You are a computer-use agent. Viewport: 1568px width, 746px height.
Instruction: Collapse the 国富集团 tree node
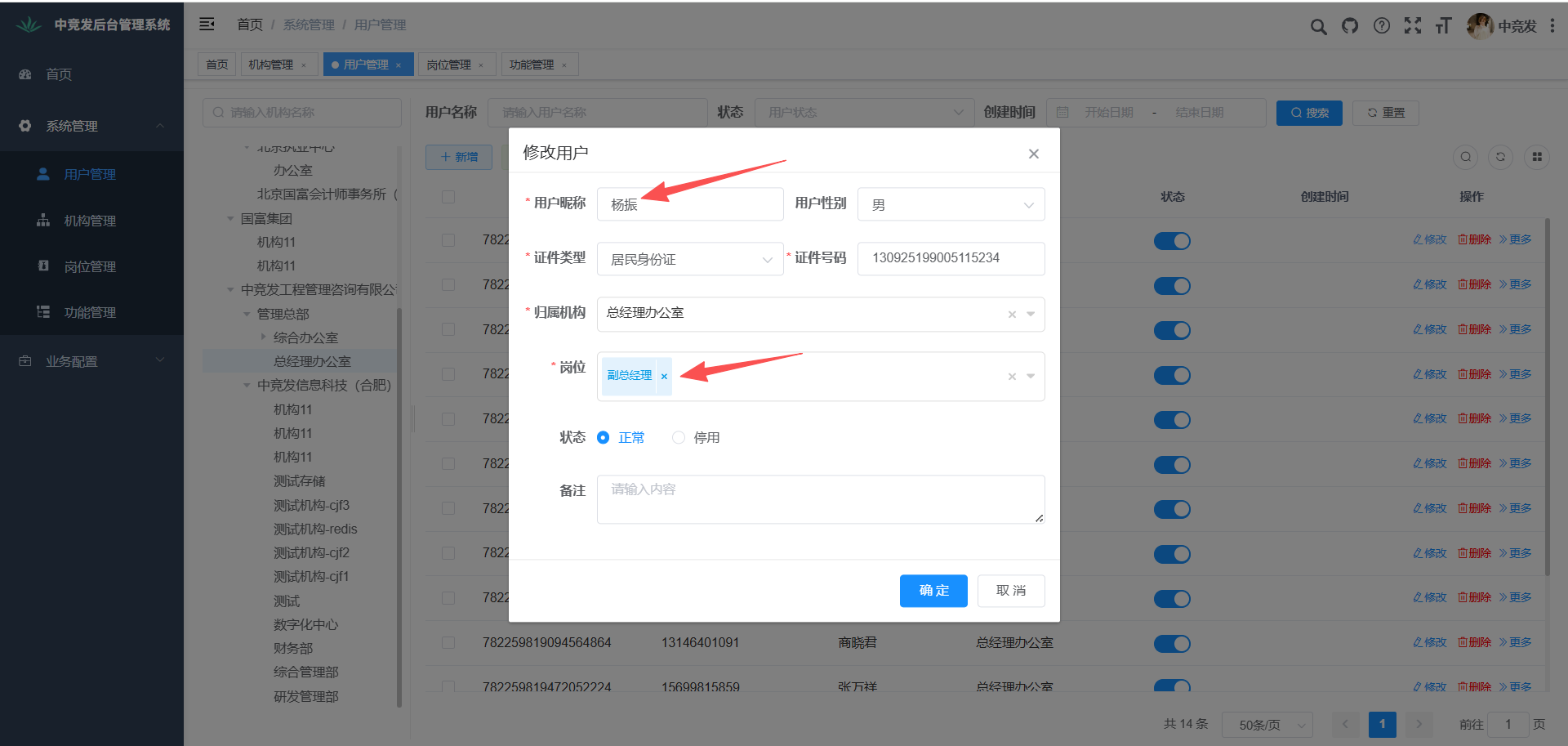[x=230, y=219]
